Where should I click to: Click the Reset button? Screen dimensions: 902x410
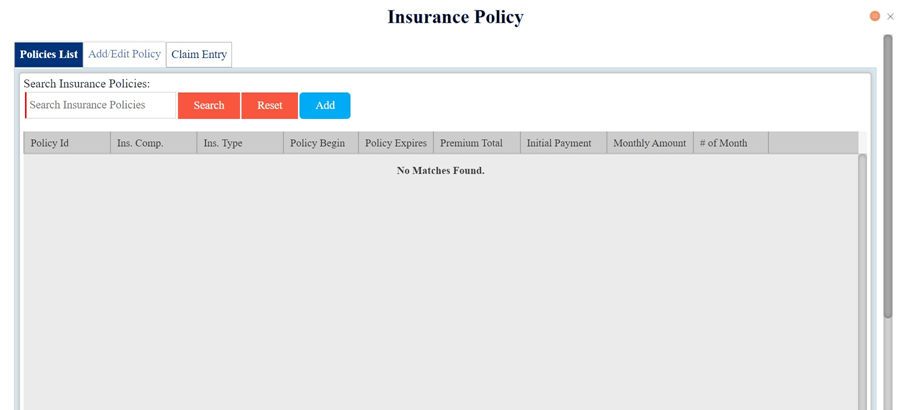click(269, 105)
